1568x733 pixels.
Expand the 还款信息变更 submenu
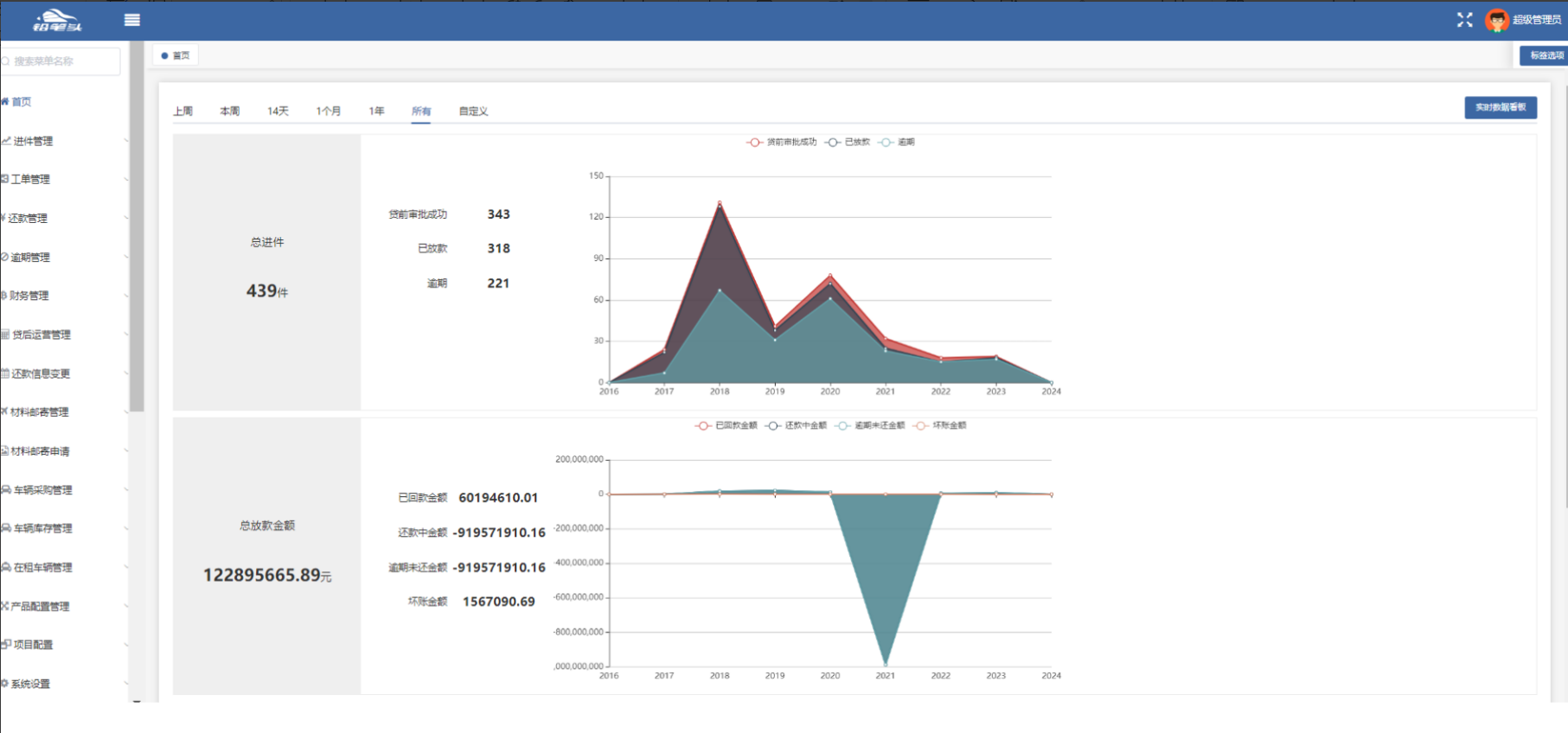pos(64,373)
